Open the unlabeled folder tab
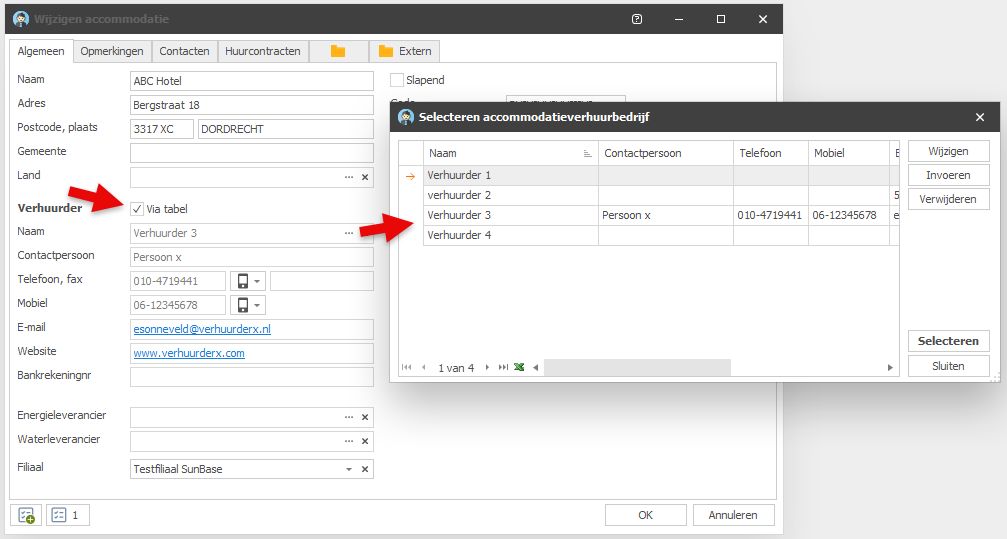1007x539 pixels. [x=338, y=51]
